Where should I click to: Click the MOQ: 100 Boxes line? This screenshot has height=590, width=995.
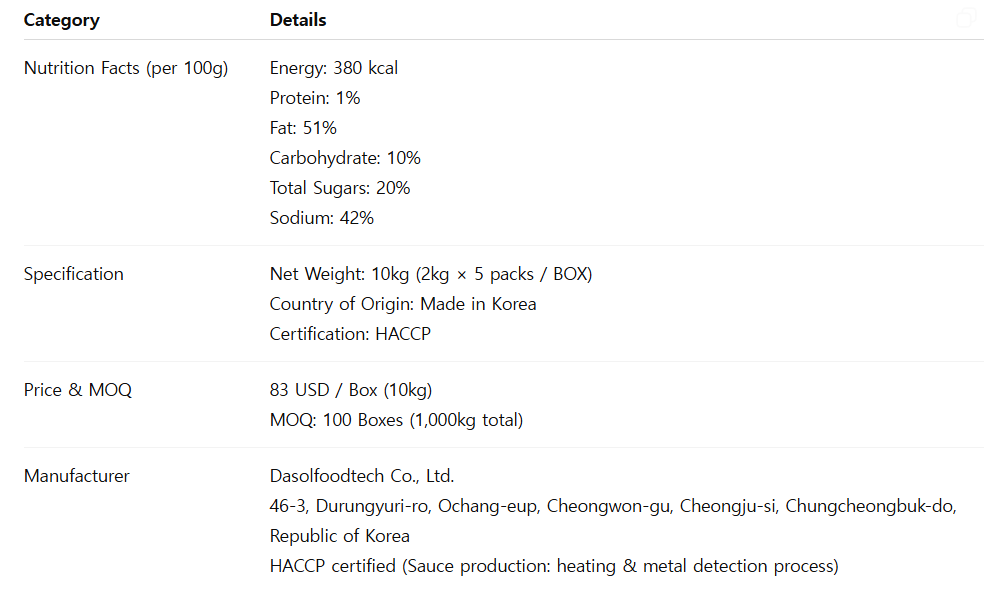coord(396,420)
